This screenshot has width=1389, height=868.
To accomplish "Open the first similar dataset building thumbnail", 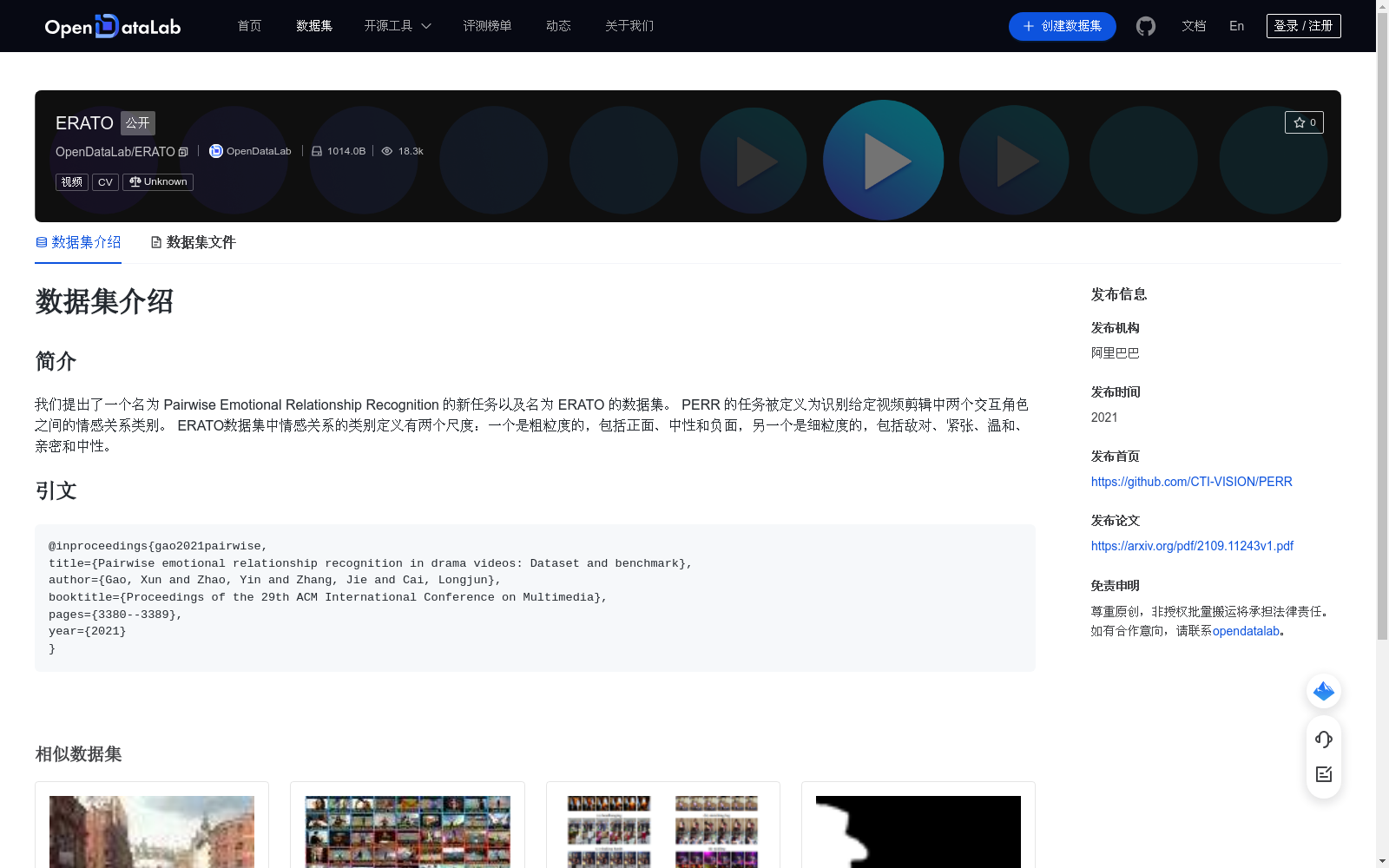I will pos(152,832).
